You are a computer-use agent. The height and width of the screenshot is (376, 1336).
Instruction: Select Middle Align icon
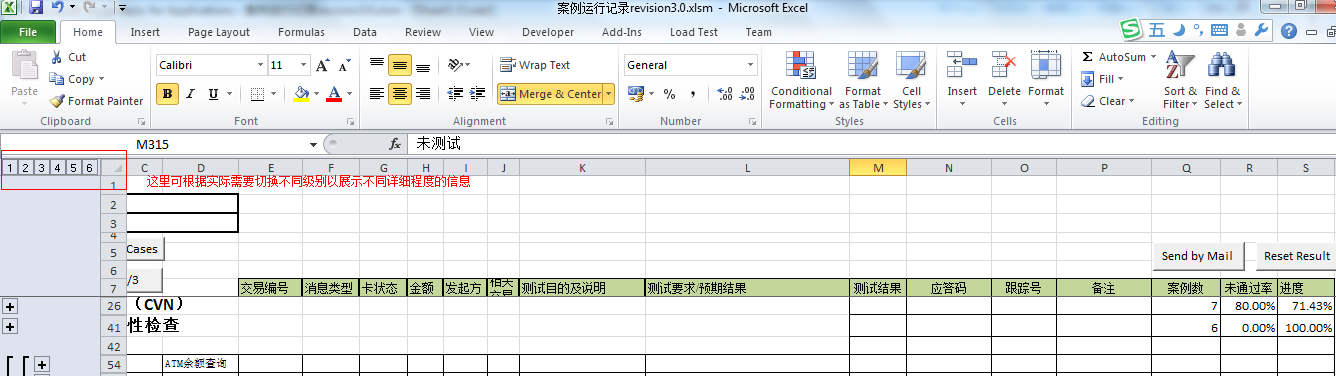(x=400, y=65)
